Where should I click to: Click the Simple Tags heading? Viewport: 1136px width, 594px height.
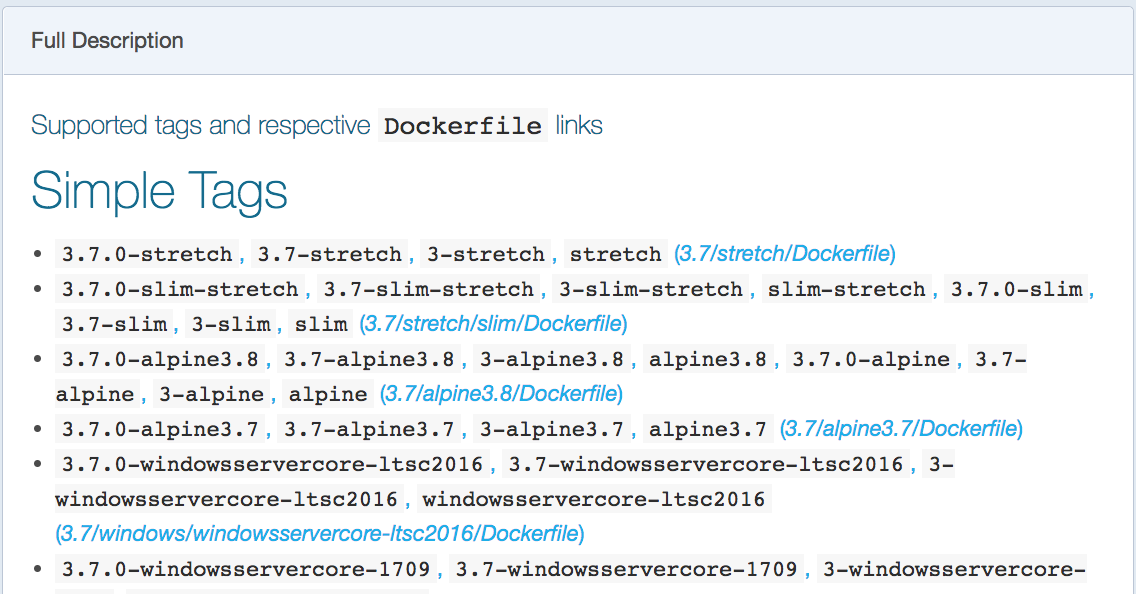click(159, 191)
